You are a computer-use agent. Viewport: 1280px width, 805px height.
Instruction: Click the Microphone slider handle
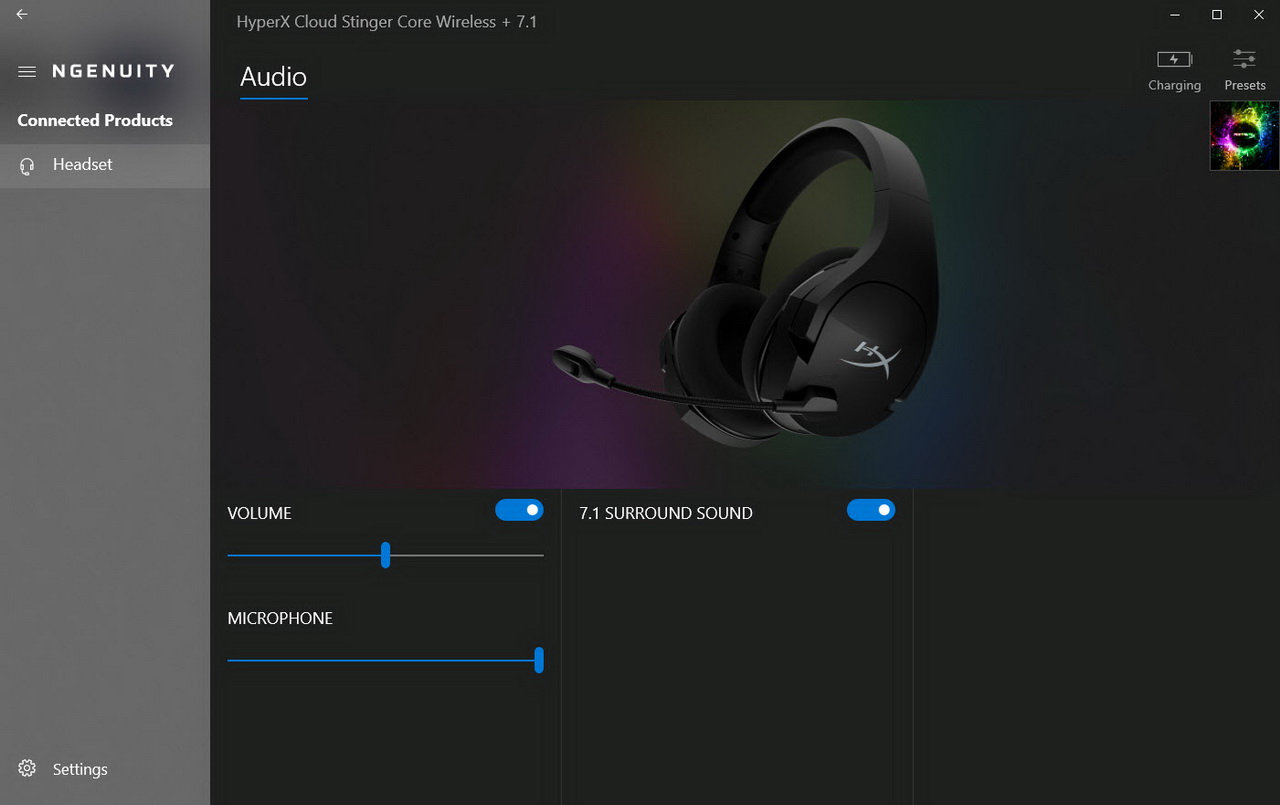pos(539,660)
